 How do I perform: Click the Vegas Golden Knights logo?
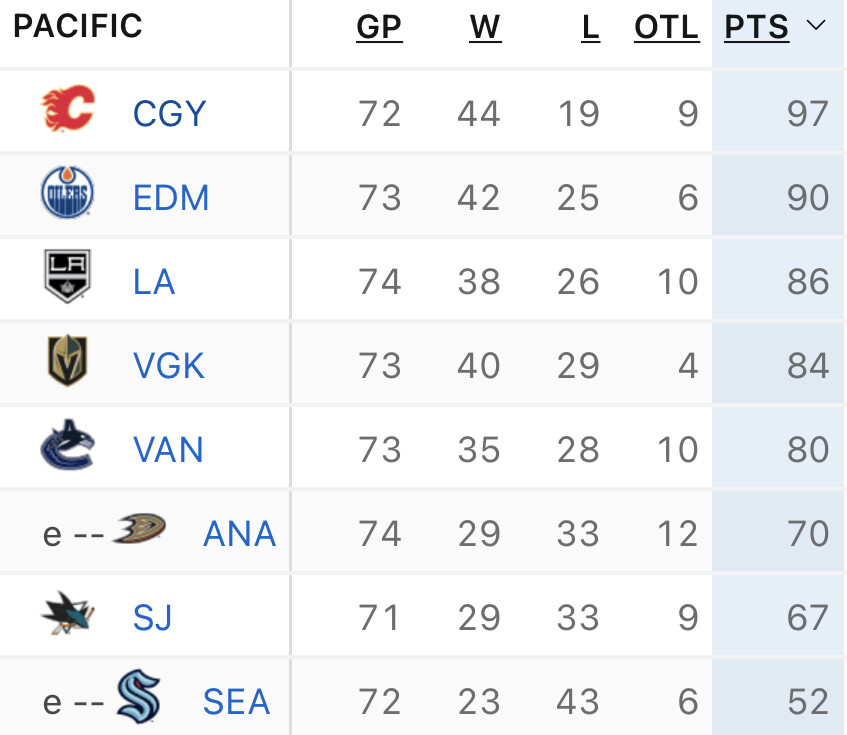tap(67, 361)
